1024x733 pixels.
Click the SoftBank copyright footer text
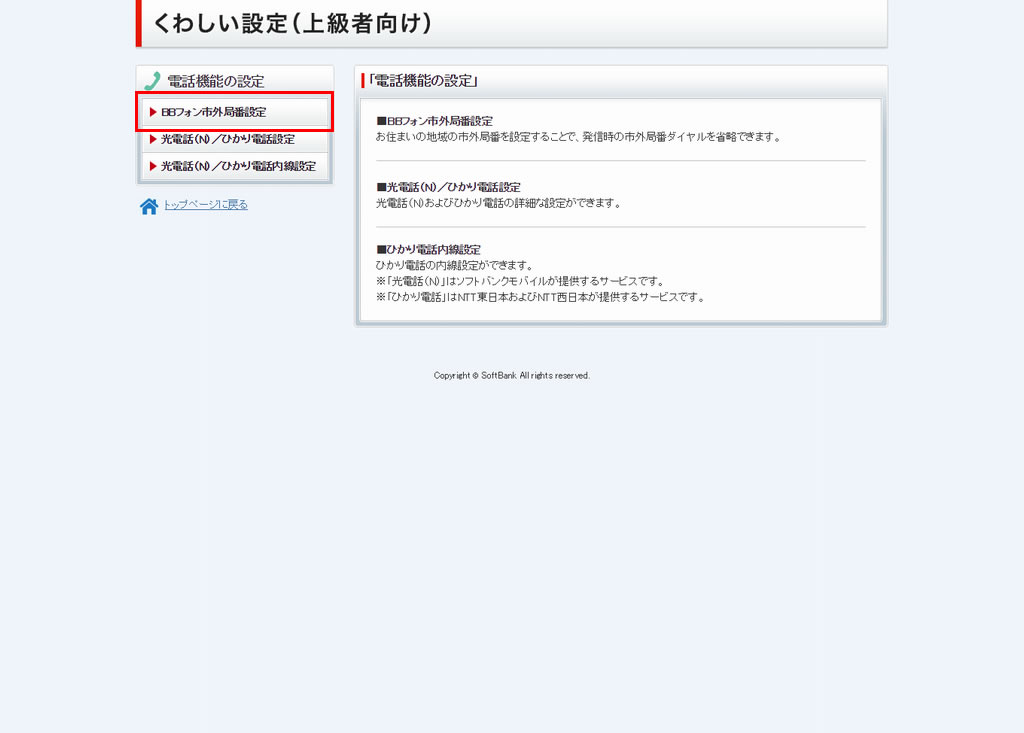click(x=511, y=376)
